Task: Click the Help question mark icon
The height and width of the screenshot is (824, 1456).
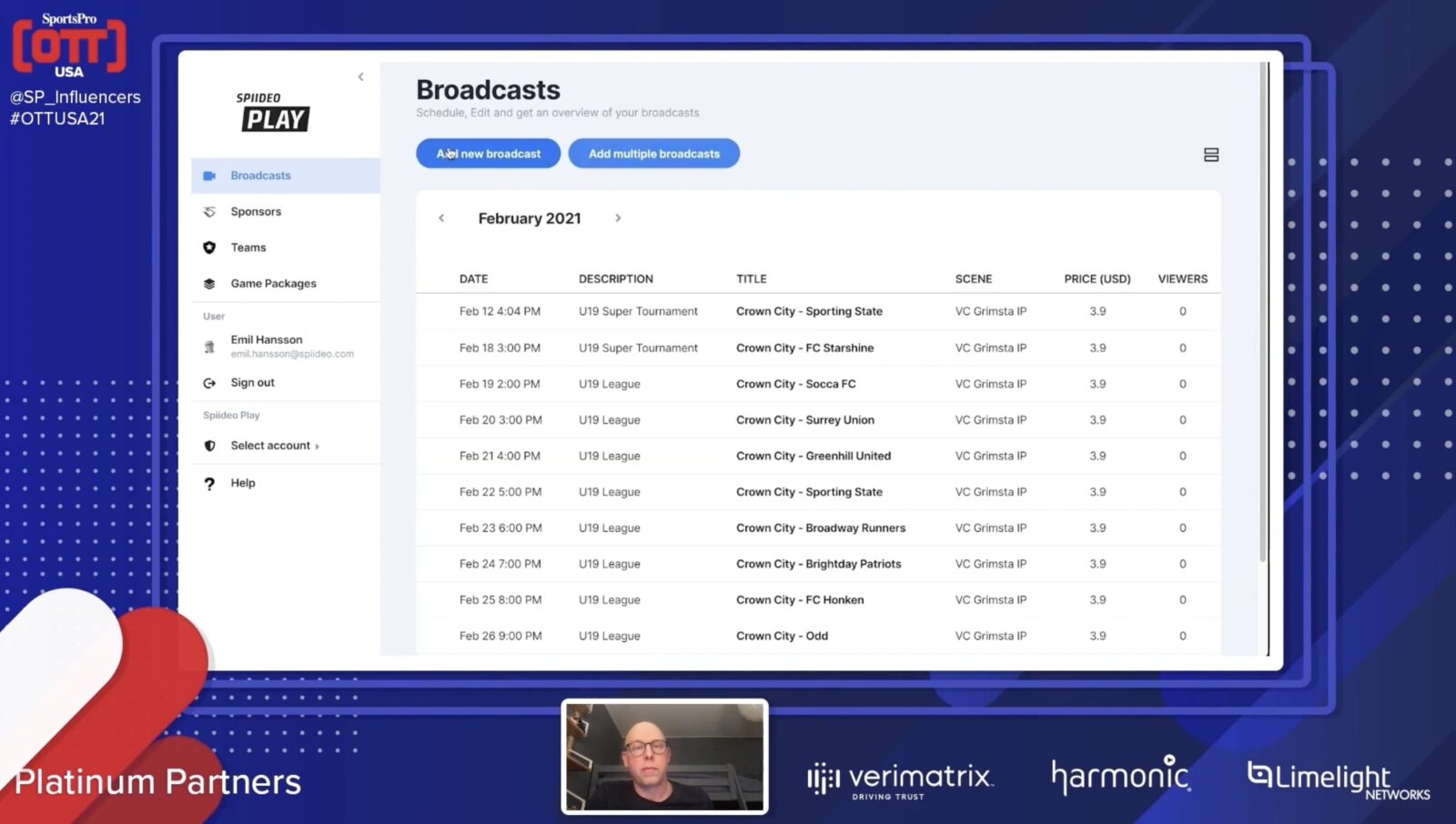Action: [x=209, y=483]
